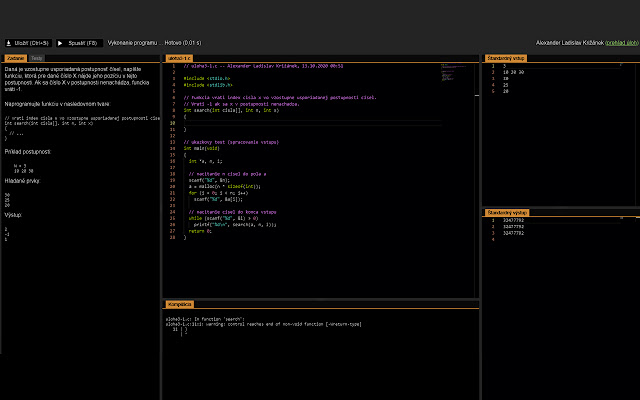Open the Vykonanie programu menu
Screen dimensions: 640x400
pos(132,44)
